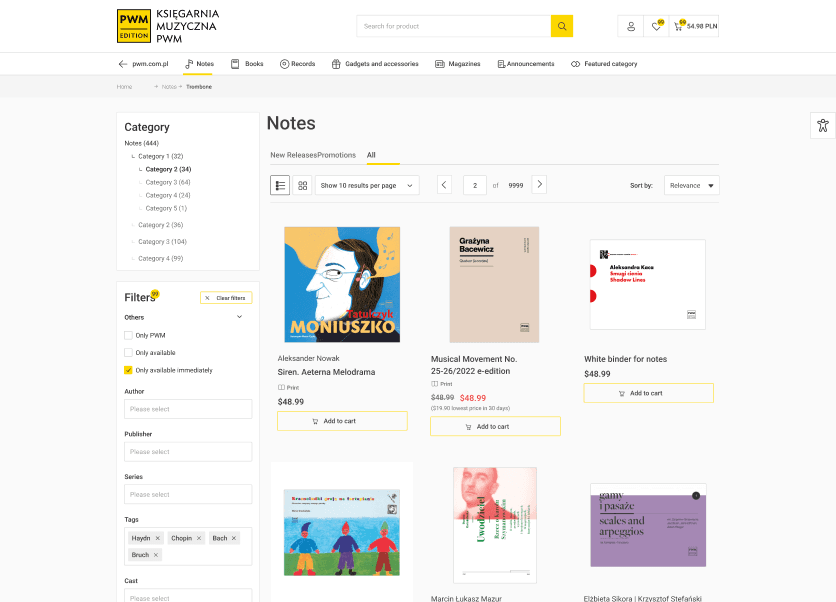Select the Promotions tab
The image size is (836, 602).
point(336,155)
